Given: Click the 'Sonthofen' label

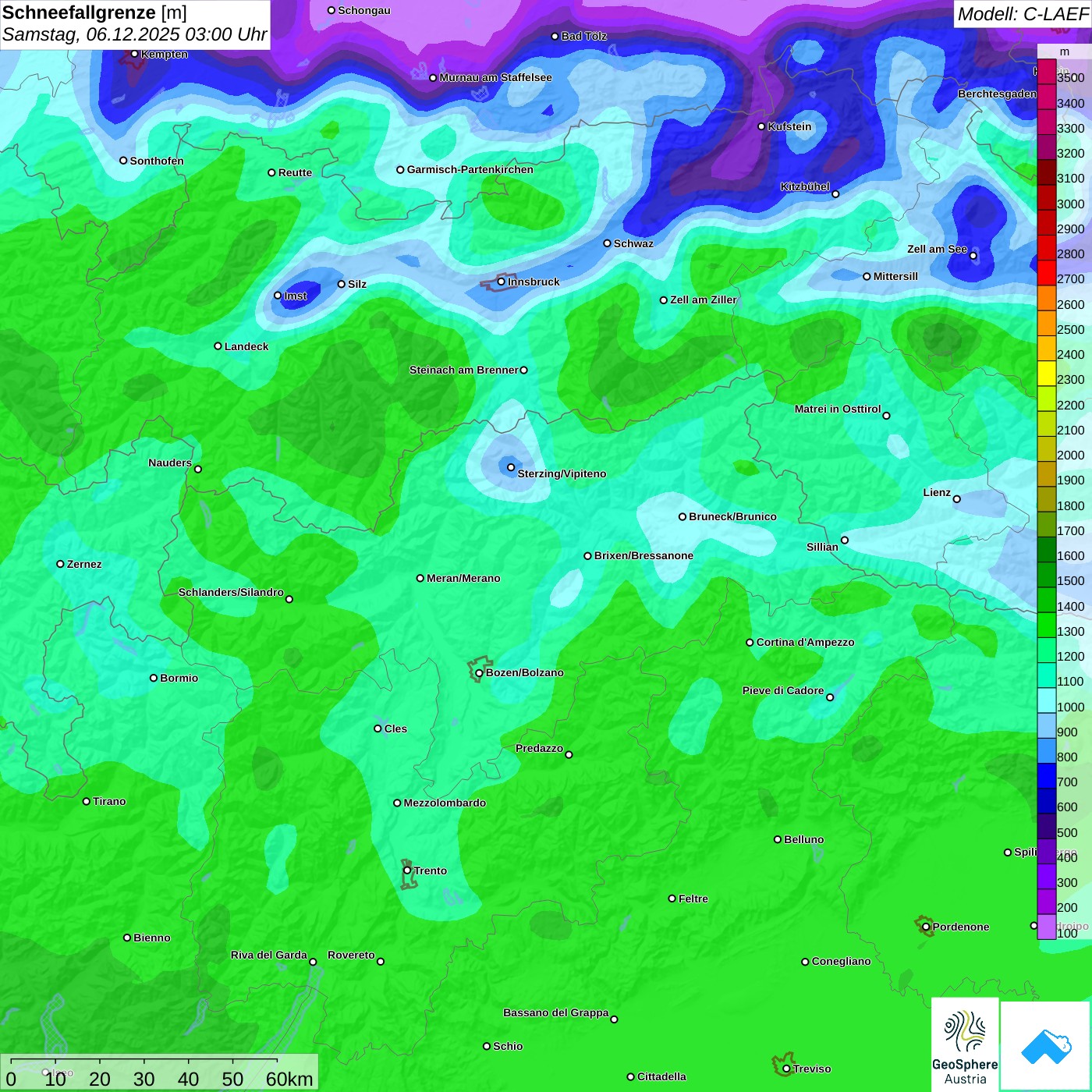Looking at the screenshot, I should [157, 161].
